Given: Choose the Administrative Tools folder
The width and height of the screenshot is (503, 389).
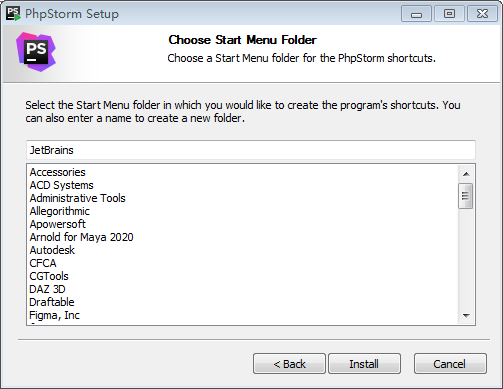Looking at the screenshot, I should click(77, 198).
